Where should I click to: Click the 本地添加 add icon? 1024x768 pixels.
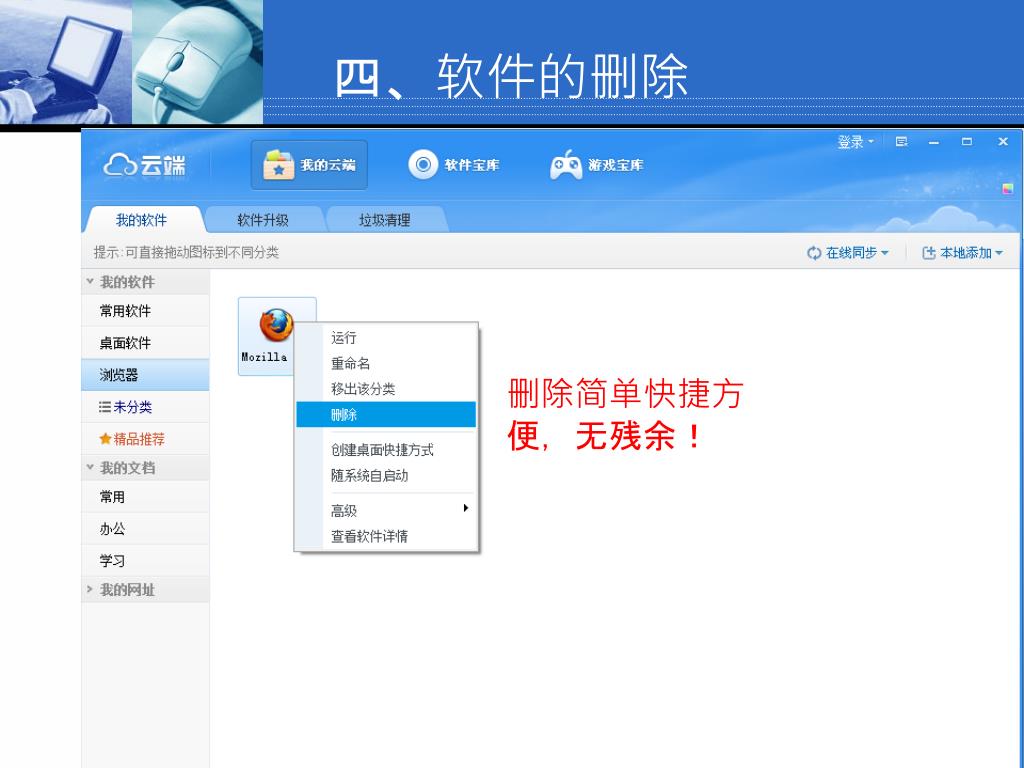click(x=929, y=253)
